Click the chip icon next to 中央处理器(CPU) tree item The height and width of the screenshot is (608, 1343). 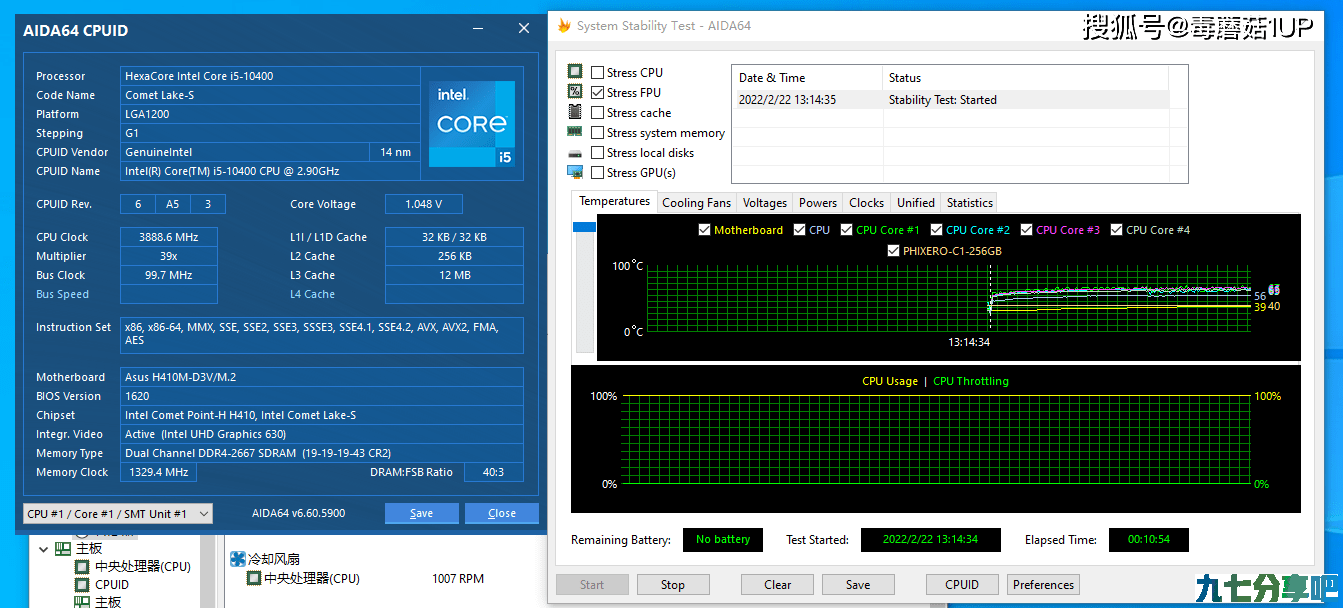point(84,567)
